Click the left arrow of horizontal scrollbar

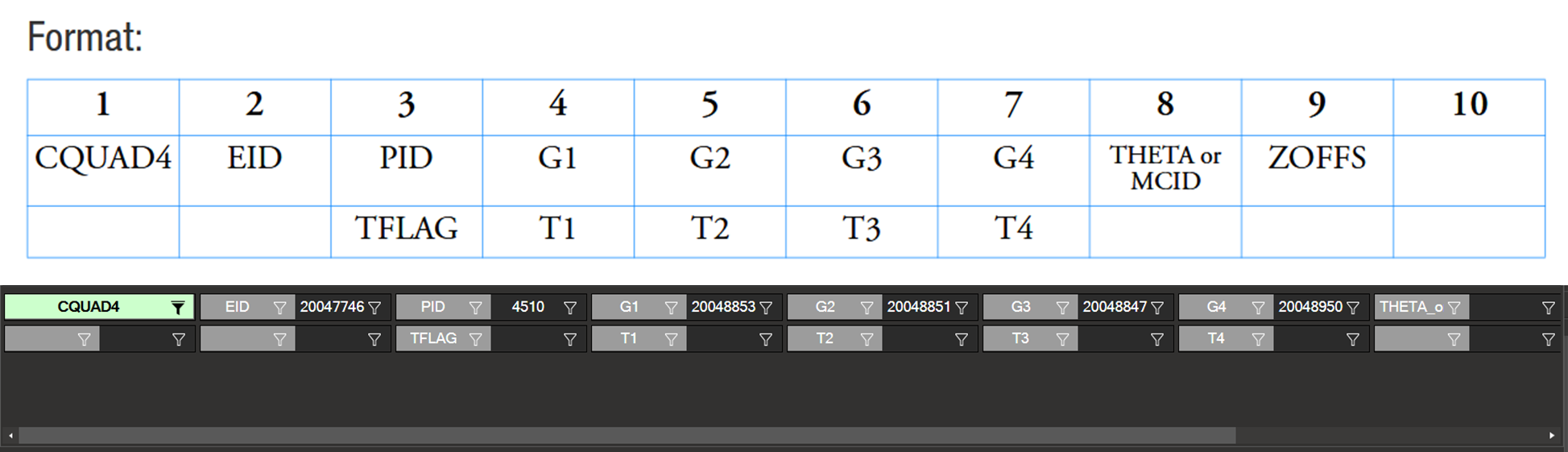click(x=10, y=436)
